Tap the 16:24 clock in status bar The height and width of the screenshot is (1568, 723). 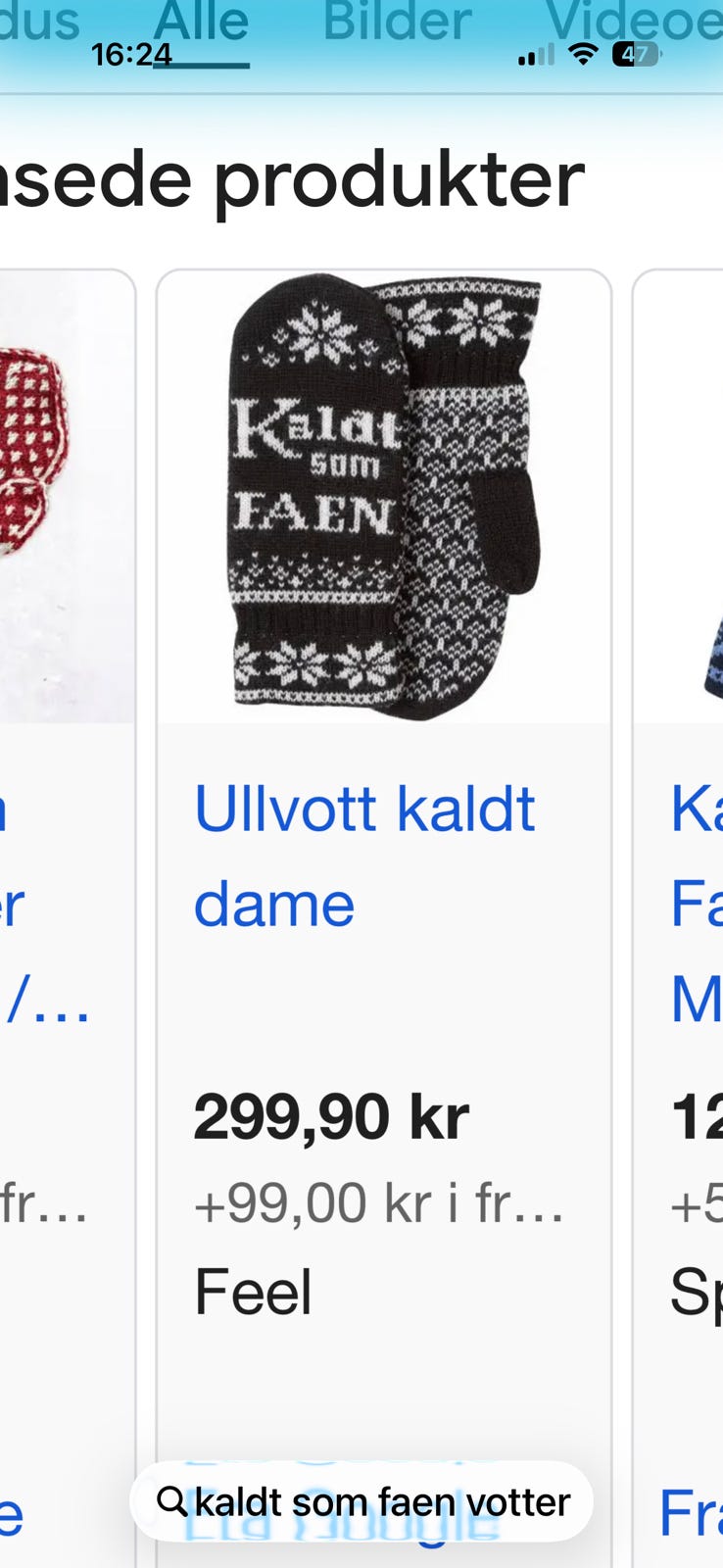click(x=131, y=55)
